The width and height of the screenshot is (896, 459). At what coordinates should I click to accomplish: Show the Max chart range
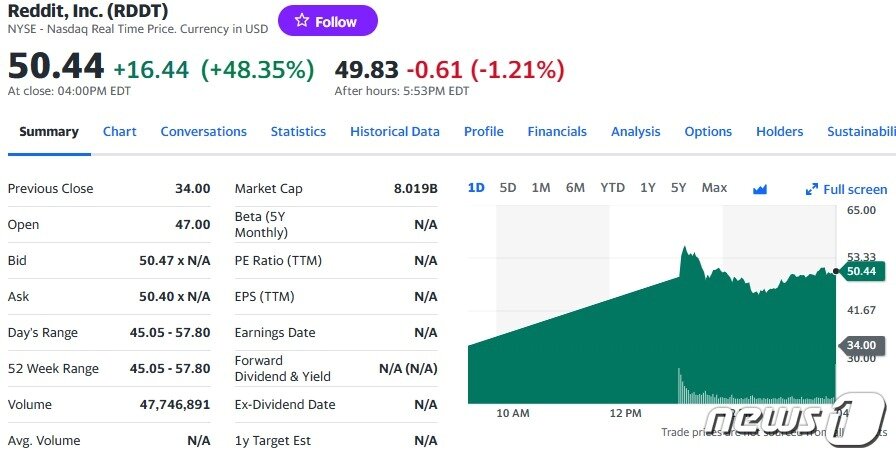tap(714, 188)
